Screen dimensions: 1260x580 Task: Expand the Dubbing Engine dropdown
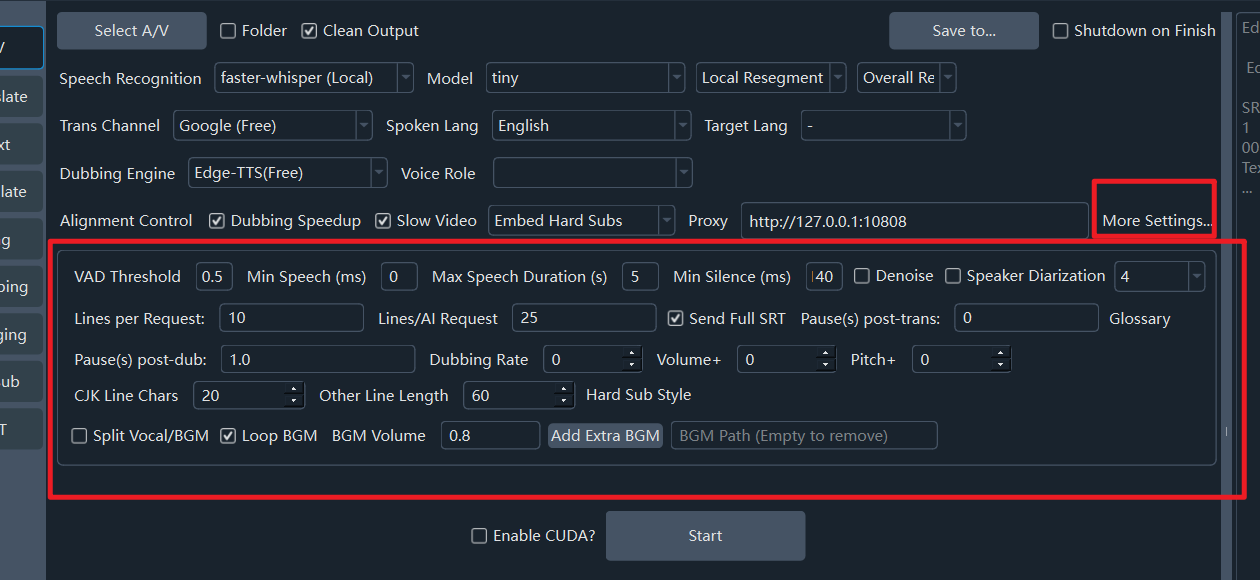tap(379, 173)
